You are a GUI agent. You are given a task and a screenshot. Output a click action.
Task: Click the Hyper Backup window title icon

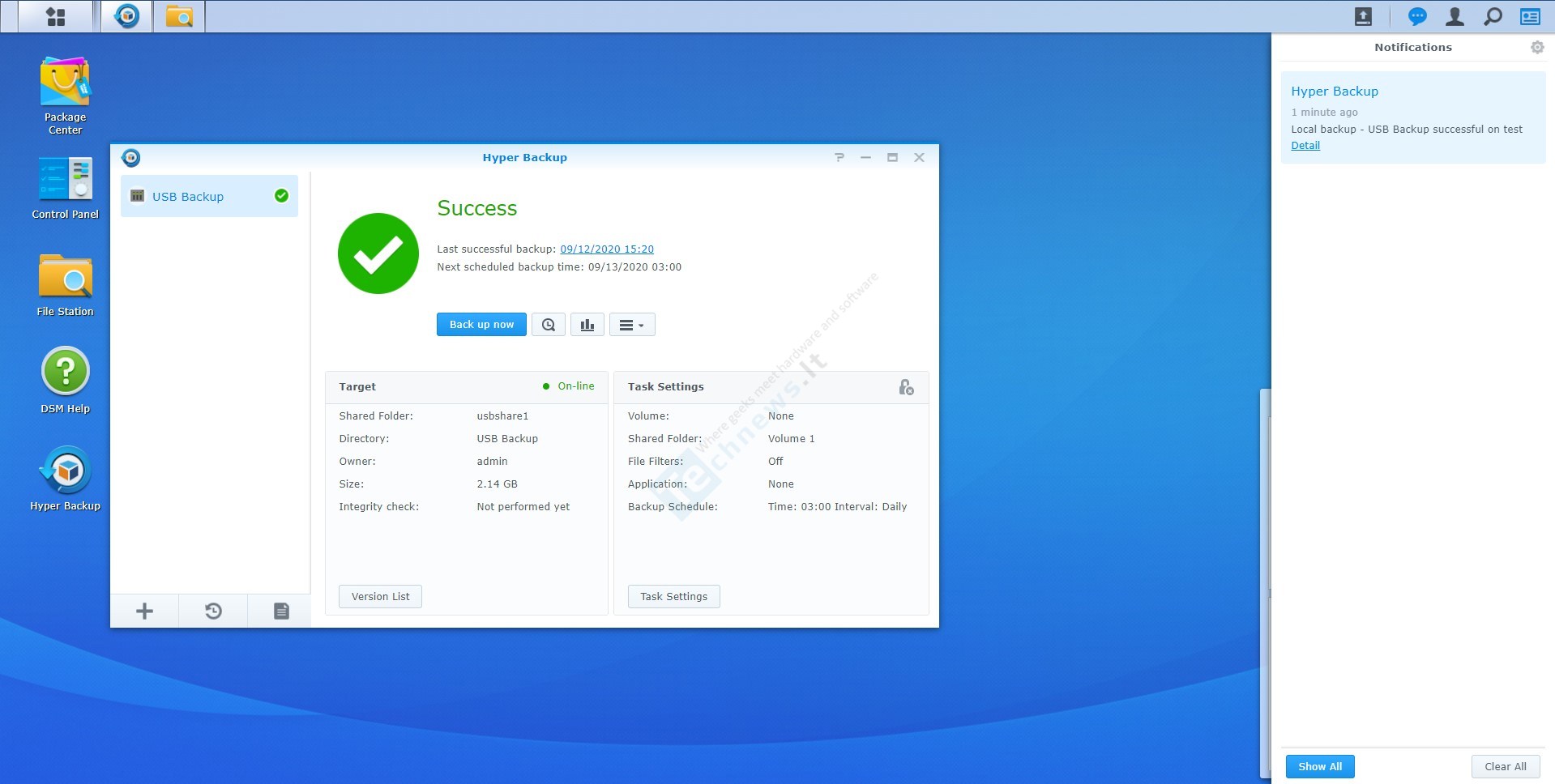click(130, 157)
